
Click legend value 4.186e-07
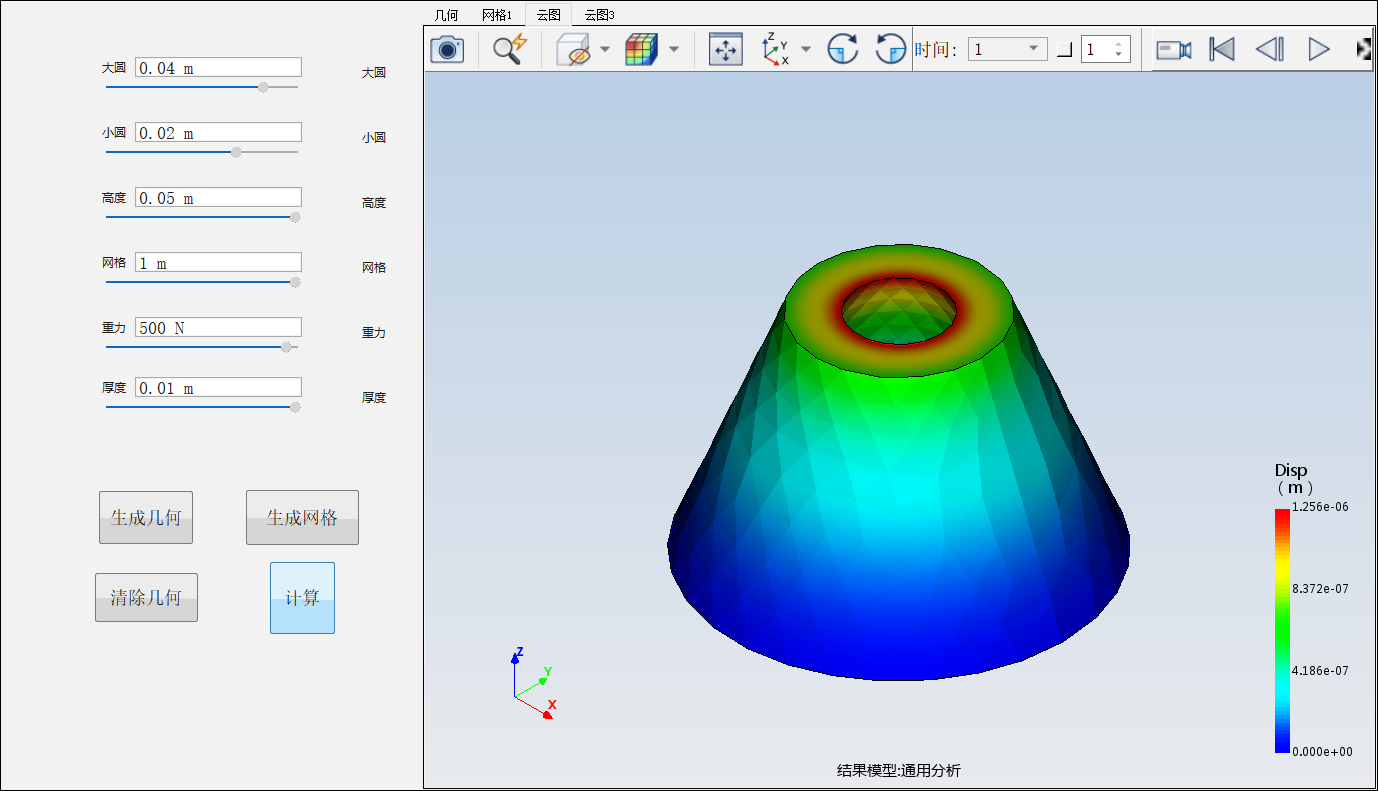[1320, 671]
